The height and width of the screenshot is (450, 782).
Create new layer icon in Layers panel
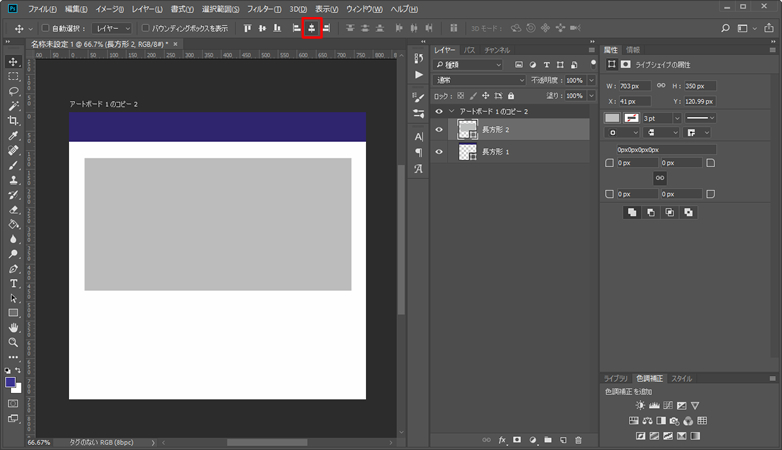point(563,440)
